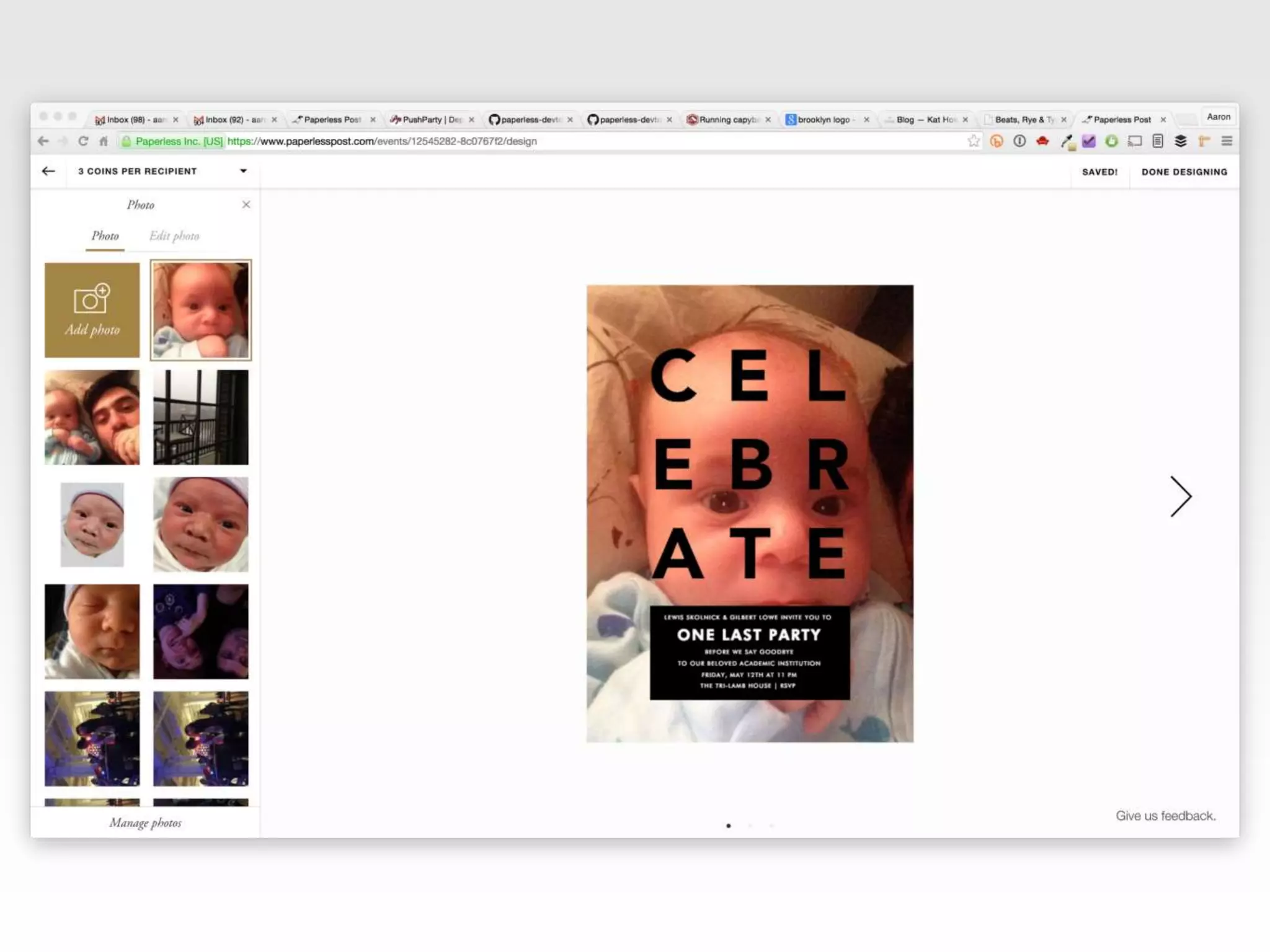The image size is (1270, 952).
Task: Click browser home icon
Action: [104, 141]
